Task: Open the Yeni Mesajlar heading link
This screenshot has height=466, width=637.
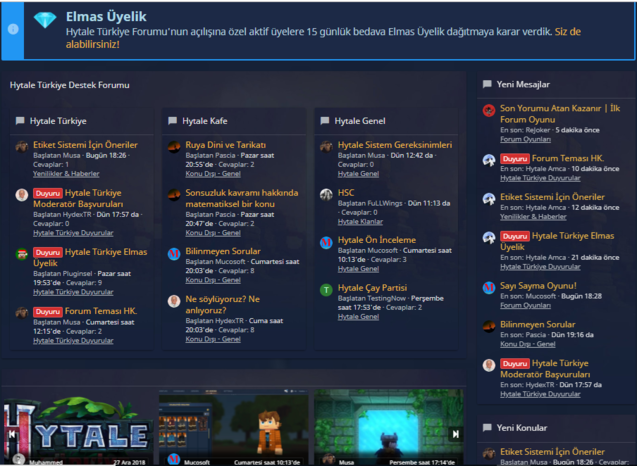Action: 523,85
